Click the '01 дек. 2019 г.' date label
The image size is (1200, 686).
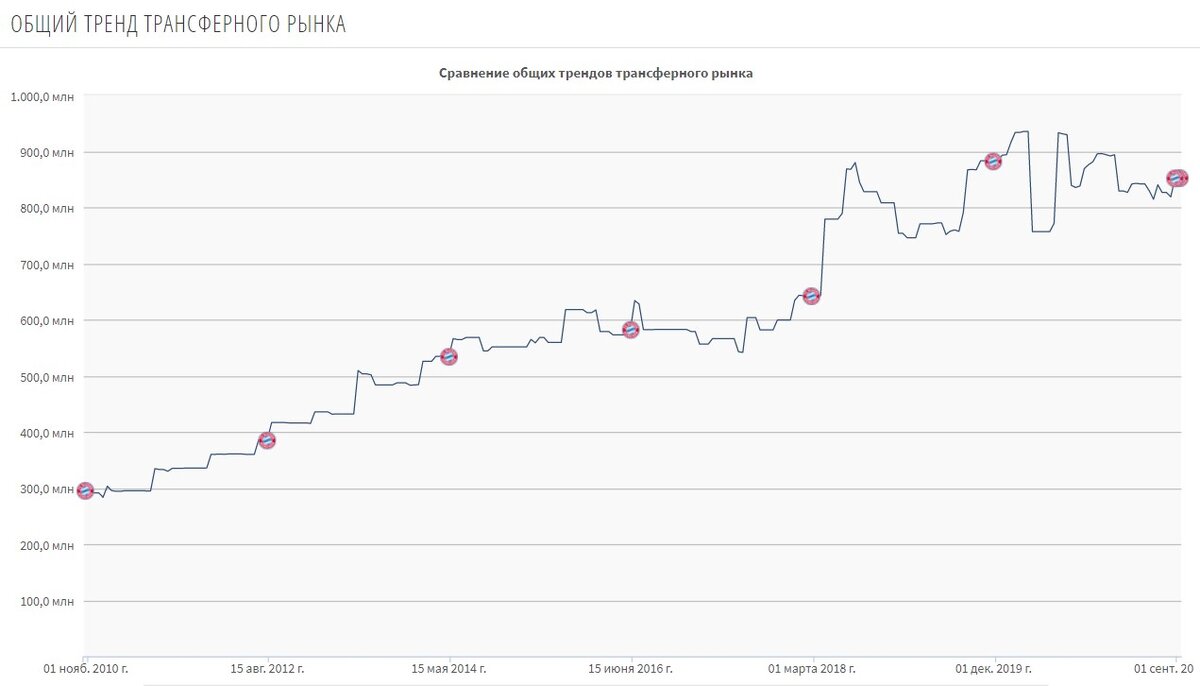point(993,668)
